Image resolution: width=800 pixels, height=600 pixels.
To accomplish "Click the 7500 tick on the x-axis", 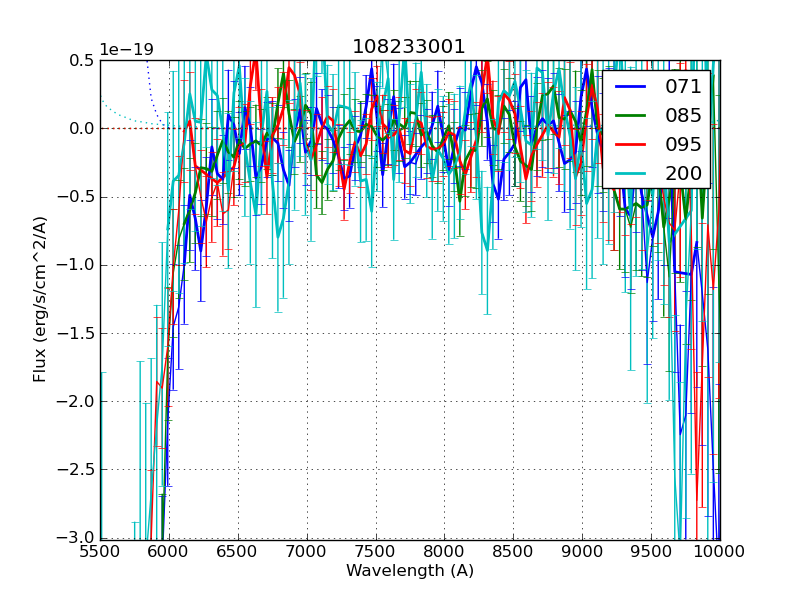I will [x=376, y=551].
